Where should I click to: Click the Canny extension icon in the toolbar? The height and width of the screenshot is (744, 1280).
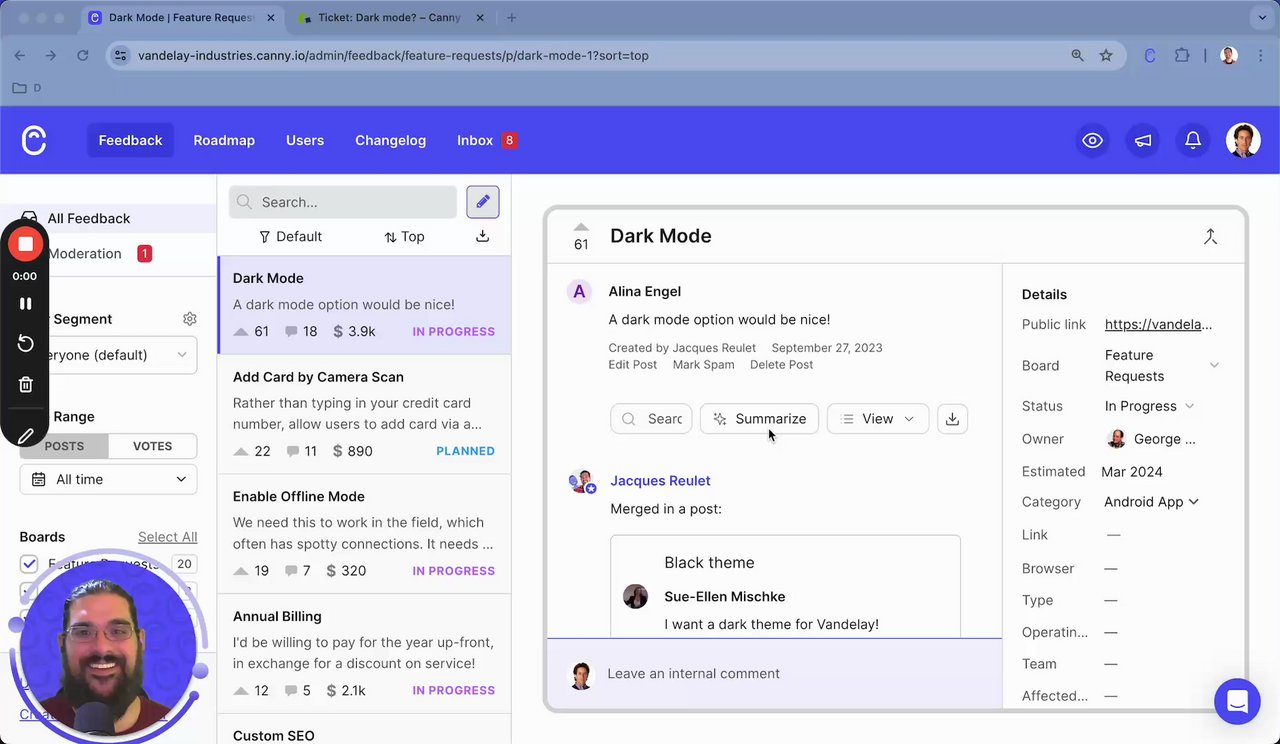click(1150, 55)
